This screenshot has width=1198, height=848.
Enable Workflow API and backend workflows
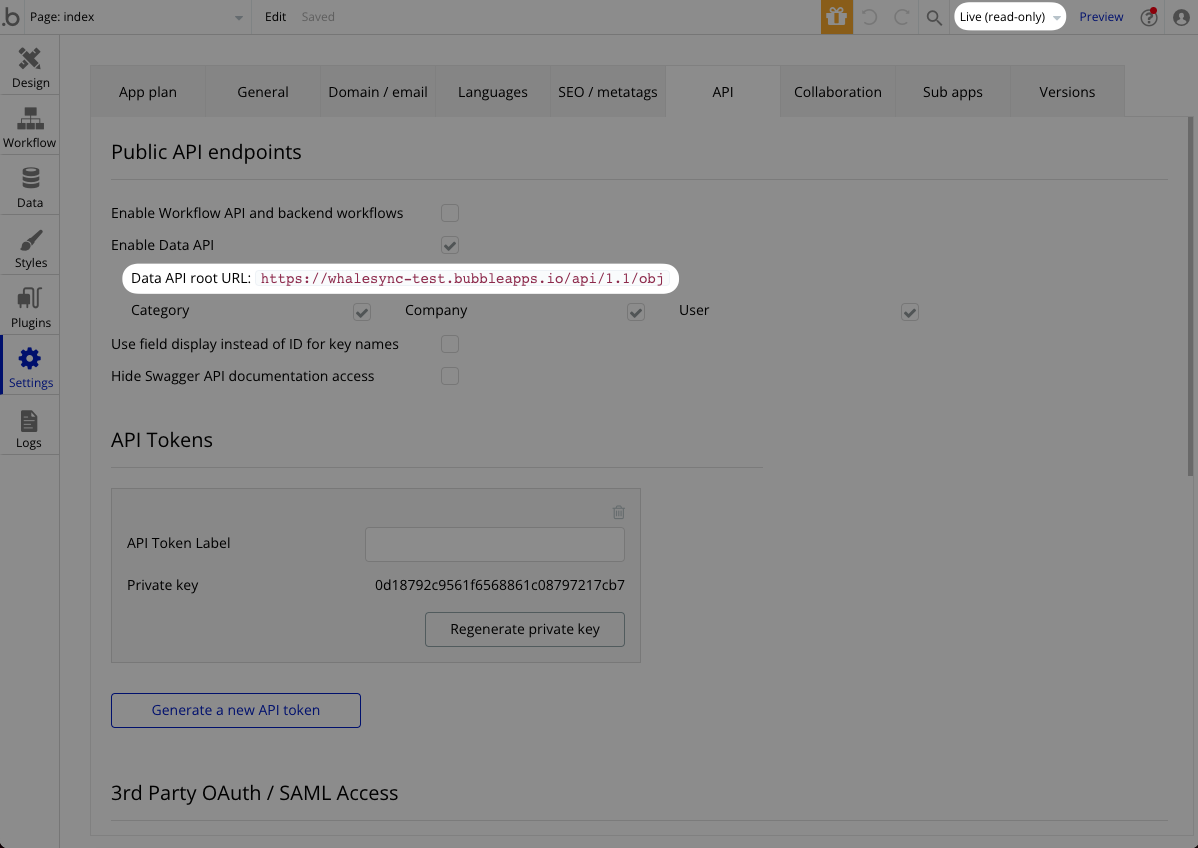pyautogui.click(x=450, y=213)
